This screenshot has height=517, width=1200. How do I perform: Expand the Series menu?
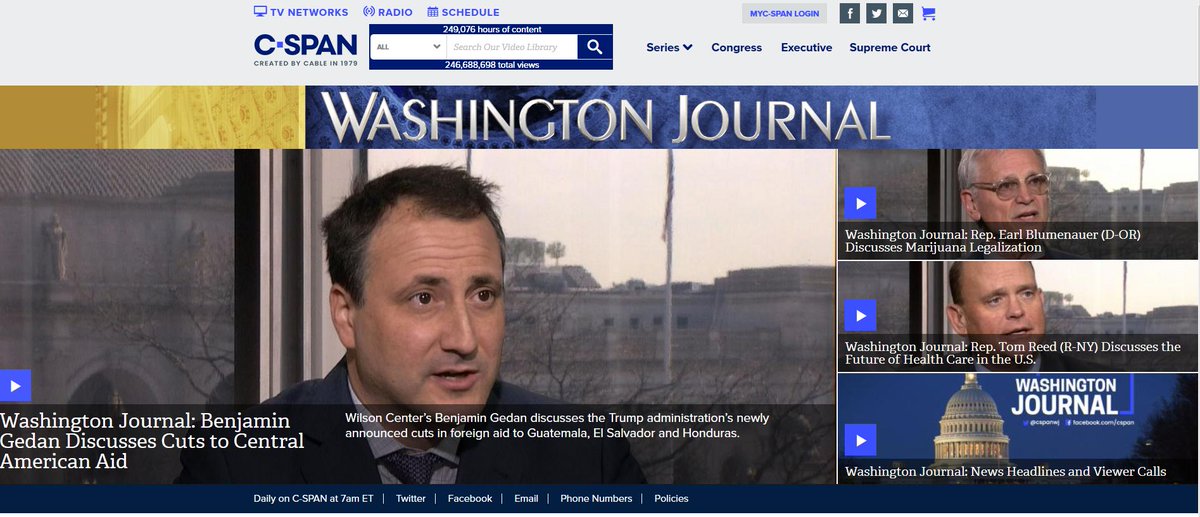click(x=669, y=47)
